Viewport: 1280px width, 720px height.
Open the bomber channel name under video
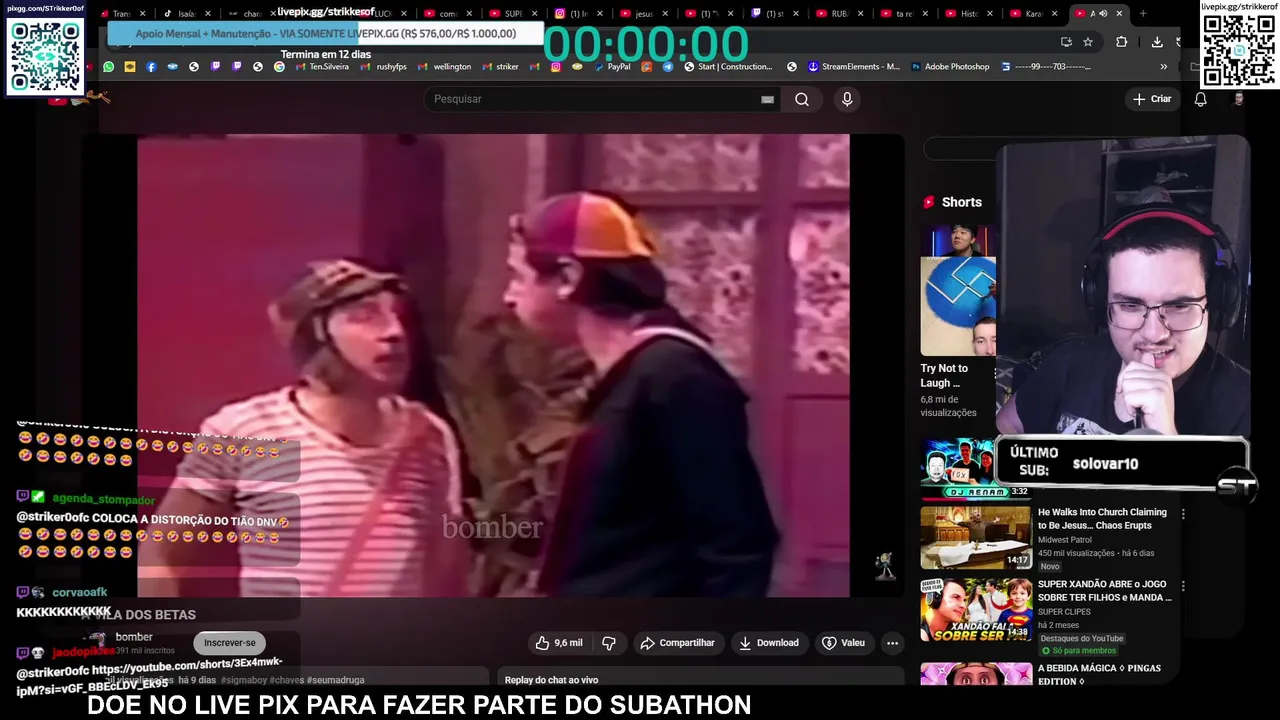[x=134, y=637]
